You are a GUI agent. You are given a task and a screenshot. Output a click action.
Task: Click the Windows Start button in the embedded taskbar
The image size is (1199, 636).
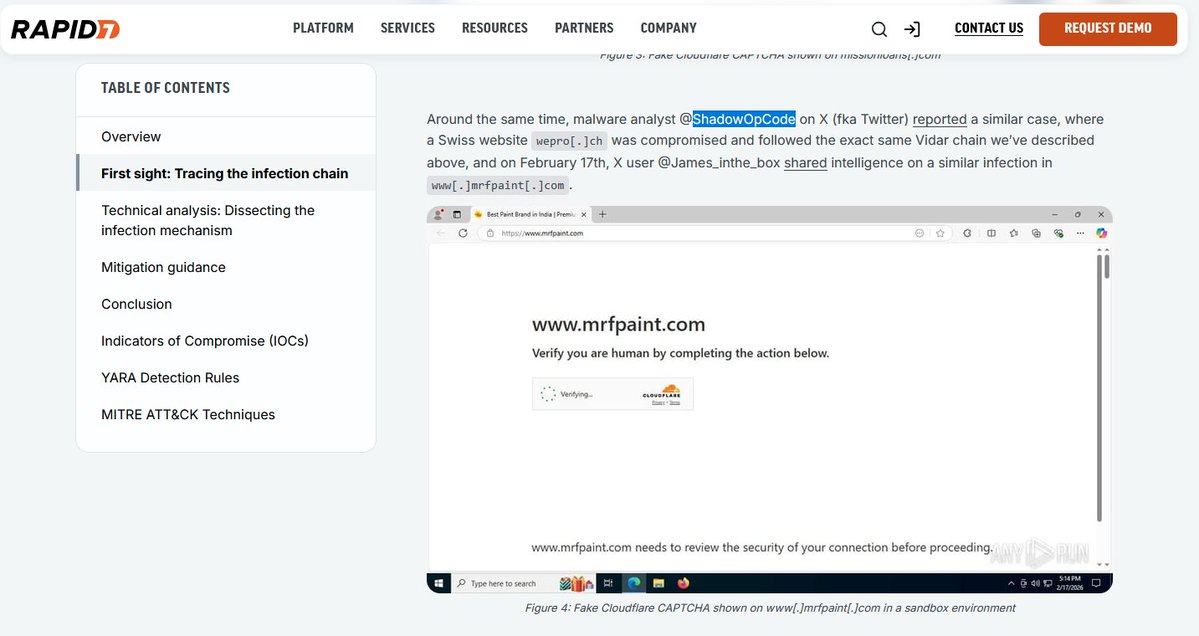(439, 583)
